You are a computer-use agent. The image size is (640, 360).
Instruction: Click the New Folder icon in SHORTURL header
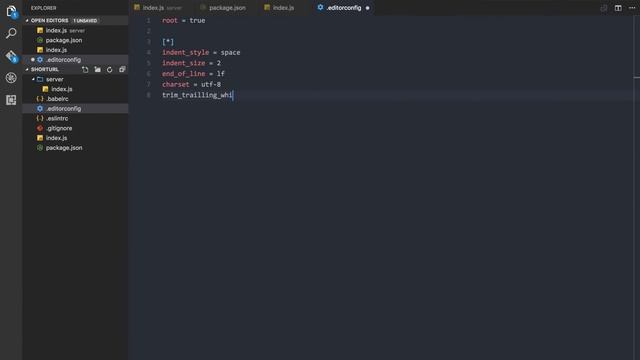tap(98, 69)
